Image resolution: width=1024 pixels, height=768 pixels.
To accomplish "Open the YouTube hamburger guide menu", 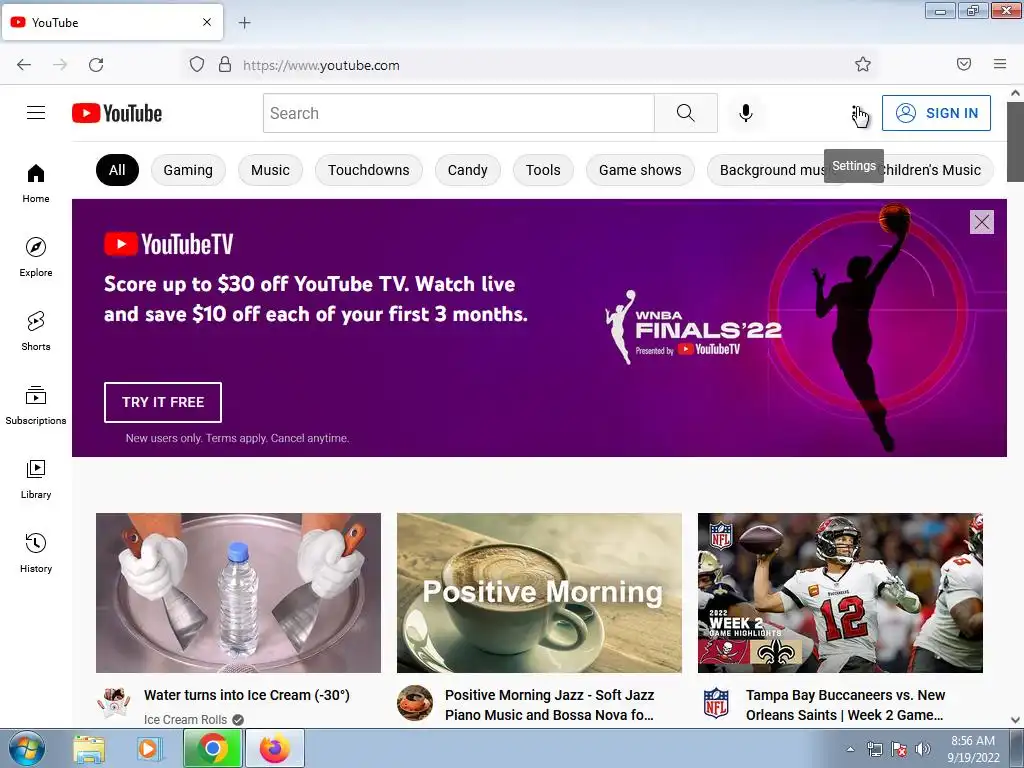I will [x=36, y=113].
